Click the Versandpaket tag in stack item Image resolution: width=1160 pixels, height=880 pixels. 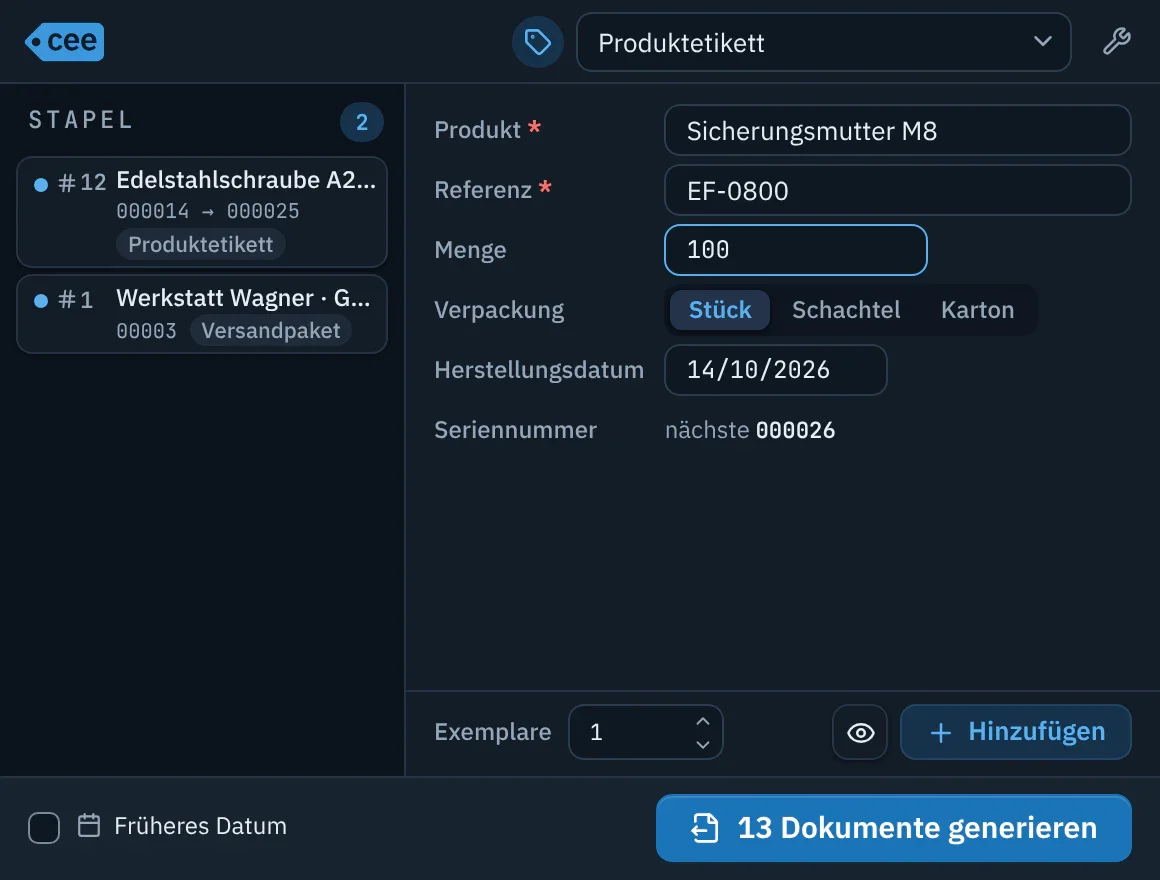[x=271, y=330]
